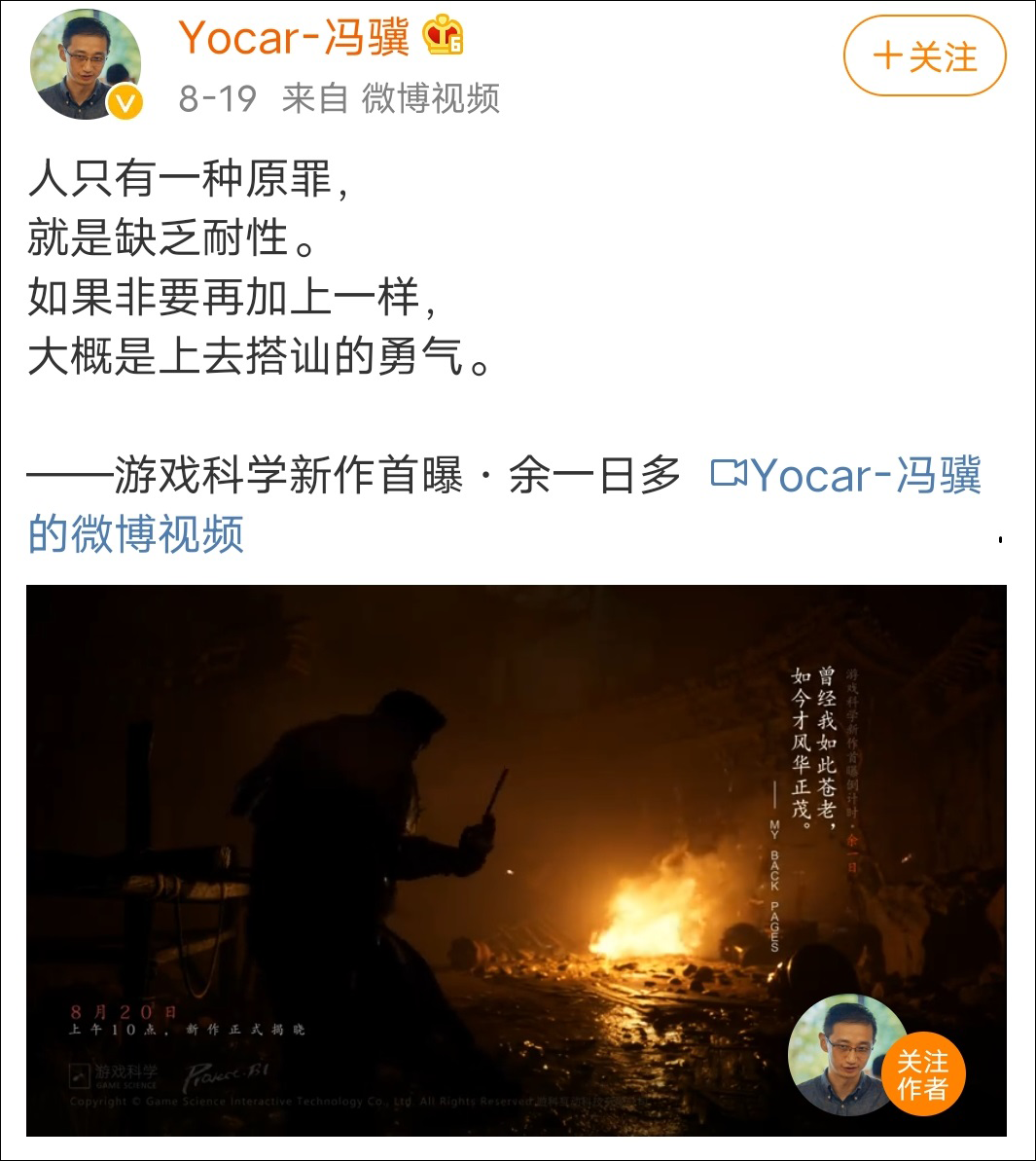Tap the orange 关注作者 circle button

(x=923, y=1073)
